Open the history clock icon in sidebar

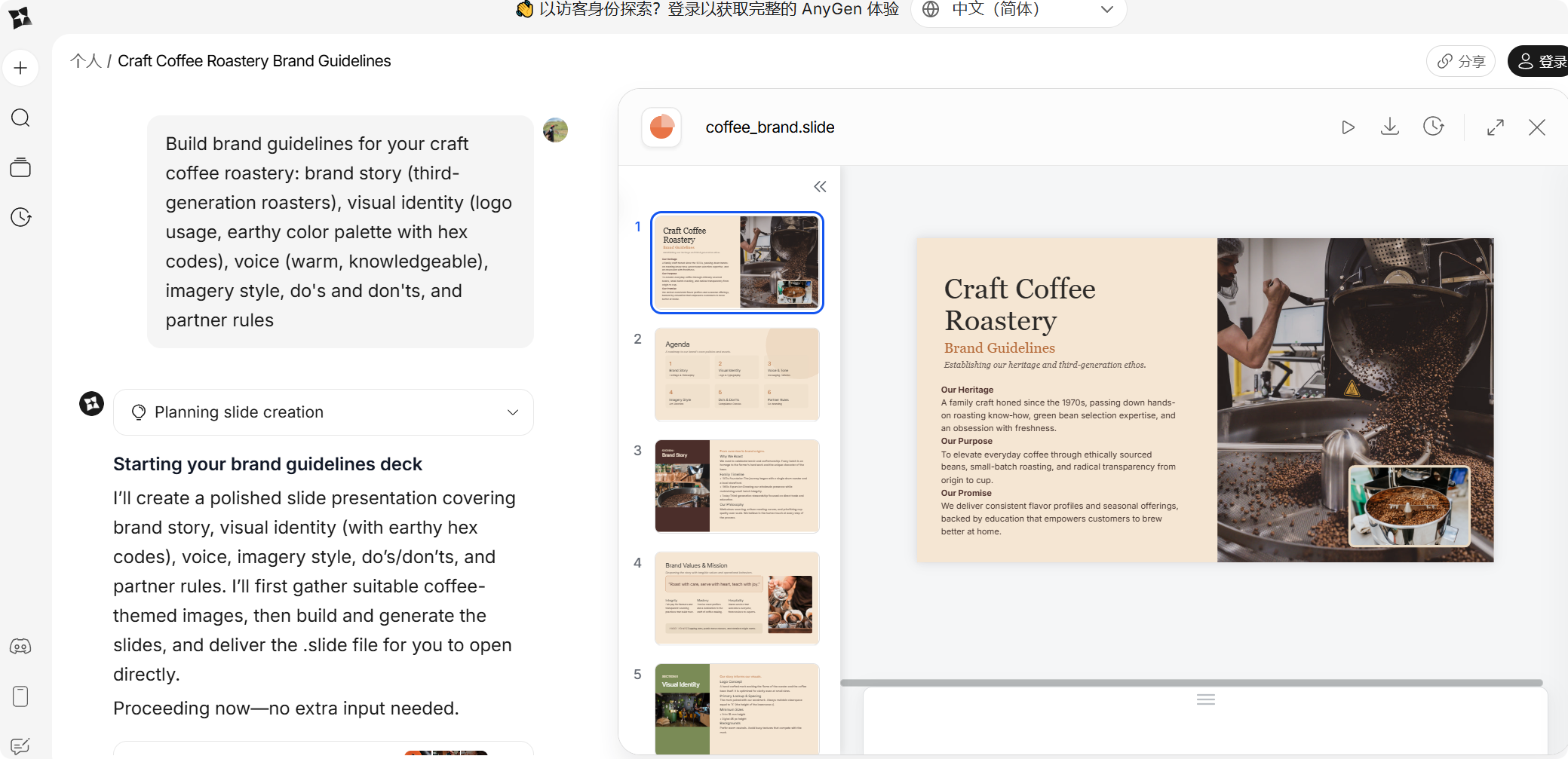tap(20, 217)
